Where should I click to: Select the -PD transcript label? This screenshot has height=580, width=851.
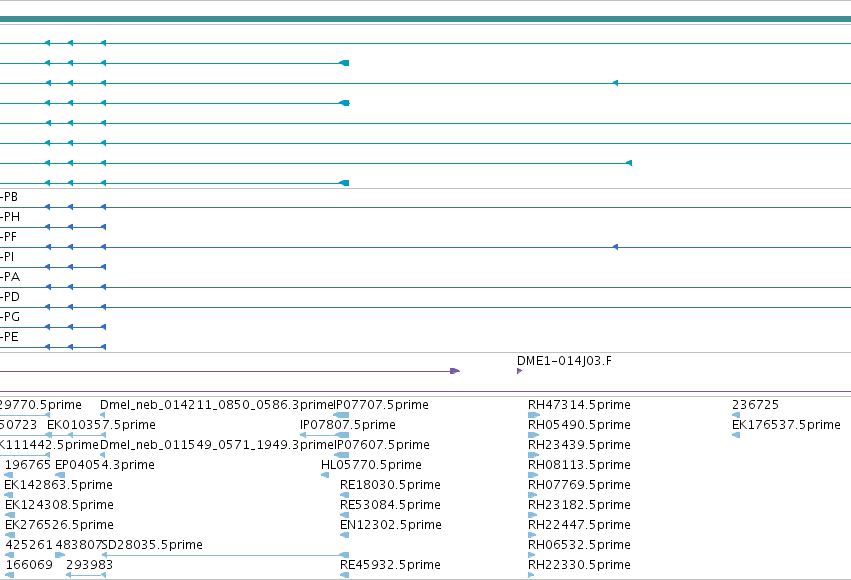click(x=10, y=297)
